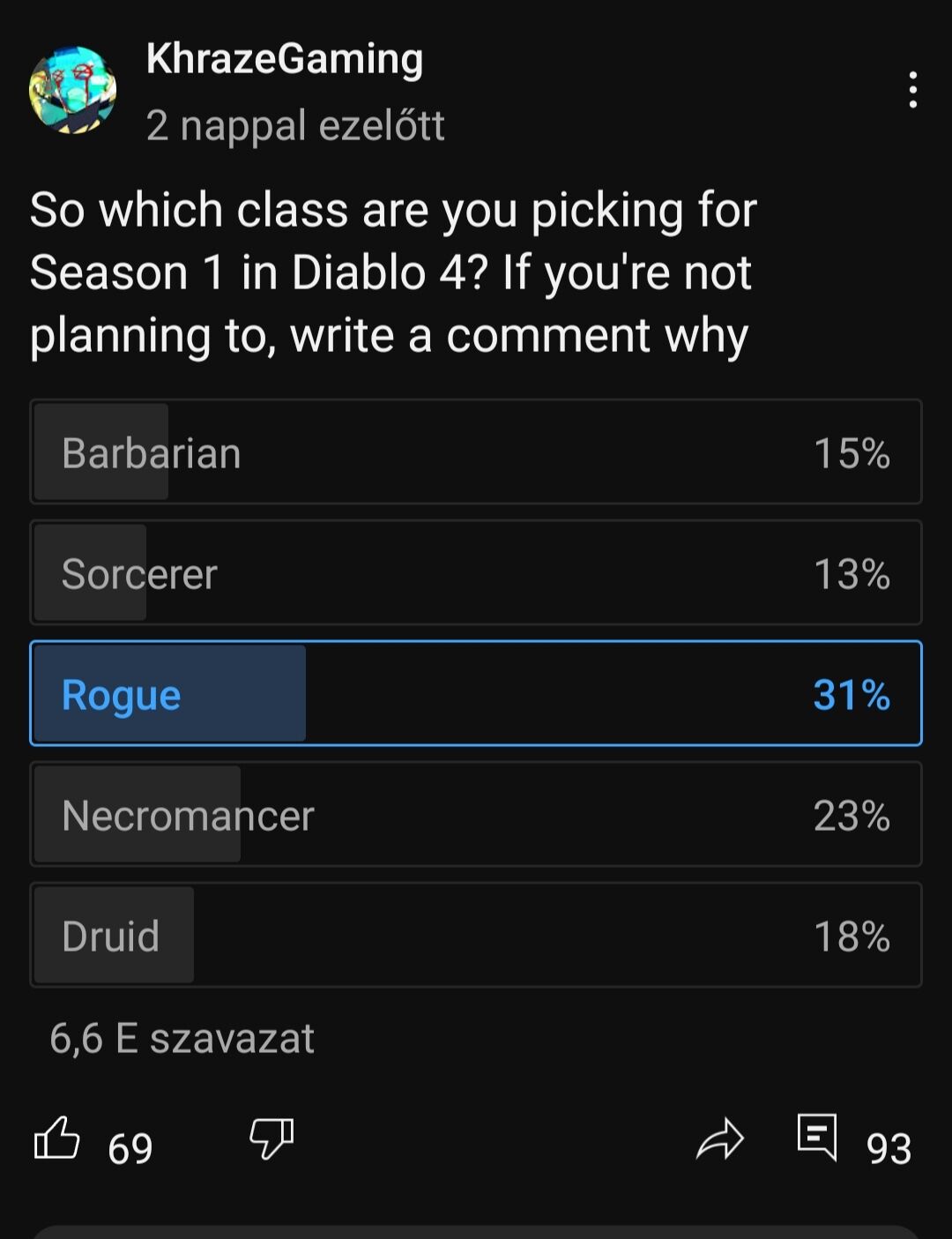The height and width of the screenshot is (1239, 952).
Task: Tap the share arrow icon
Action: pos(720,1138)
